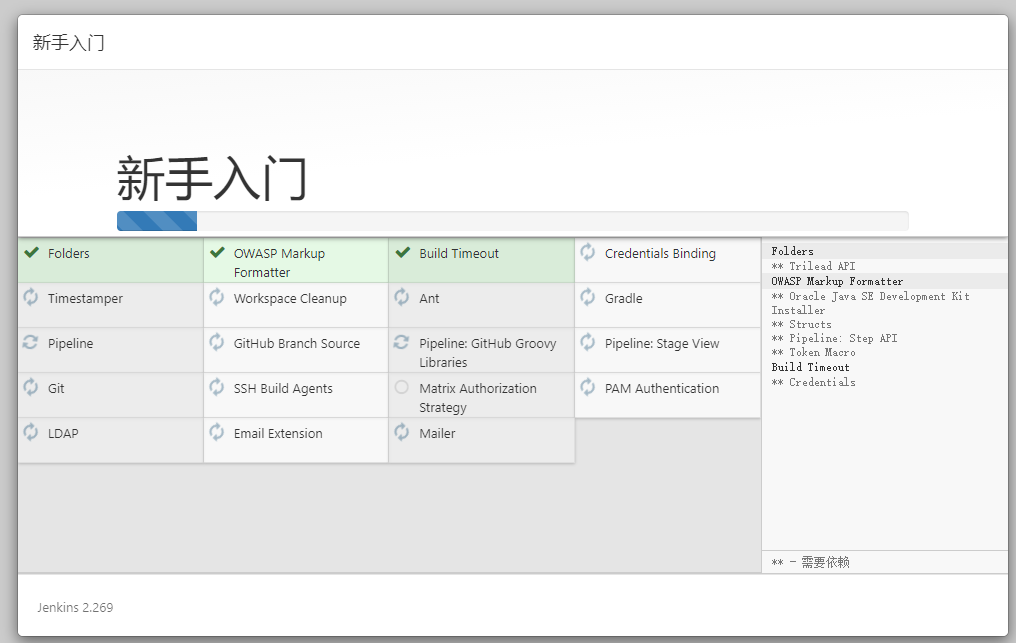Click the LDAP plugin name
Image resolution: width=1016 pixels, height=643 pixels.
coord(64,434)
